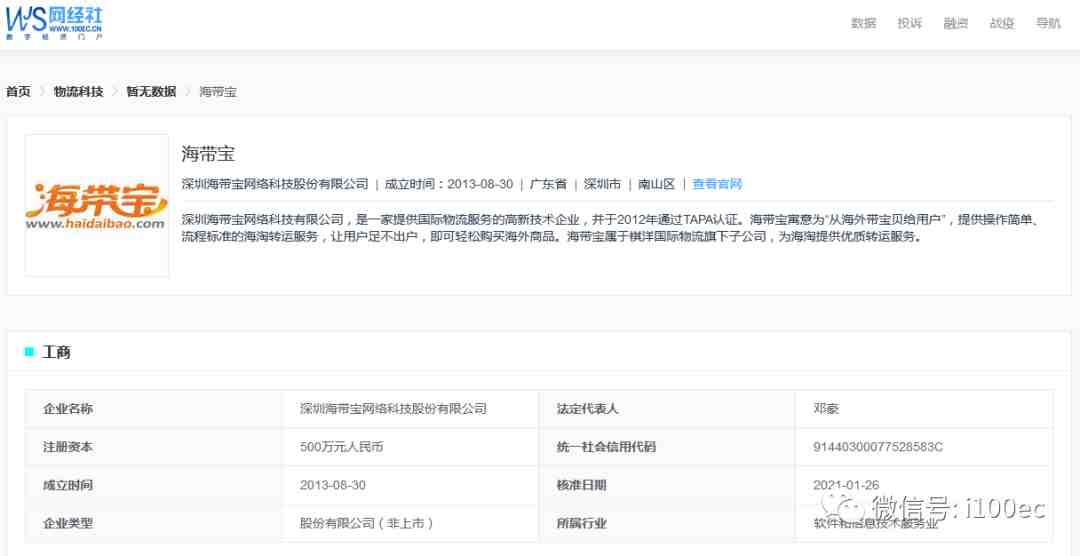Click the 工商 section heading
This screenshot has height=556, width=1080.
(x=56, y=352)
